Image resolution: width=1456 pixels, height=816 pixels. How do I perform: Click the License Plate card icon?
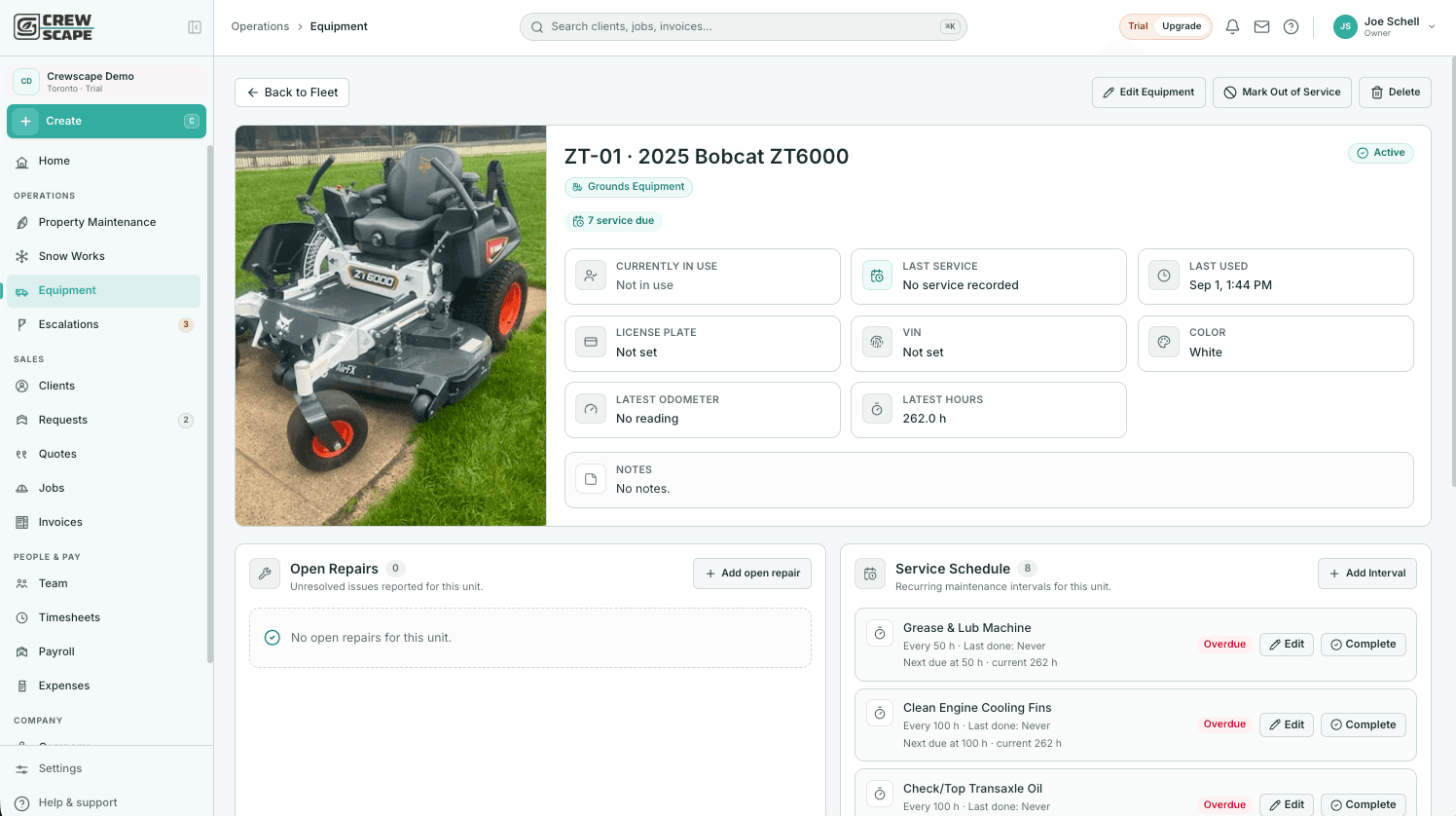pos(591,343)
